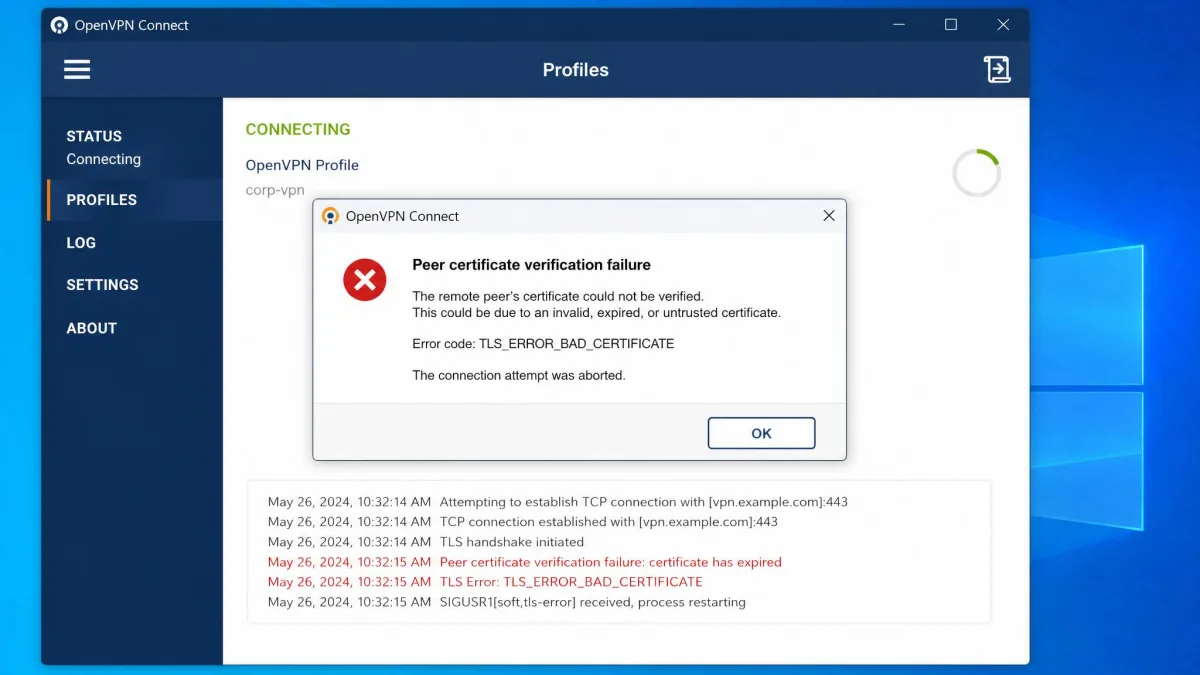
Task: Click the 'Connecting' status text in sidebar
Action: (x=103, y=159)
